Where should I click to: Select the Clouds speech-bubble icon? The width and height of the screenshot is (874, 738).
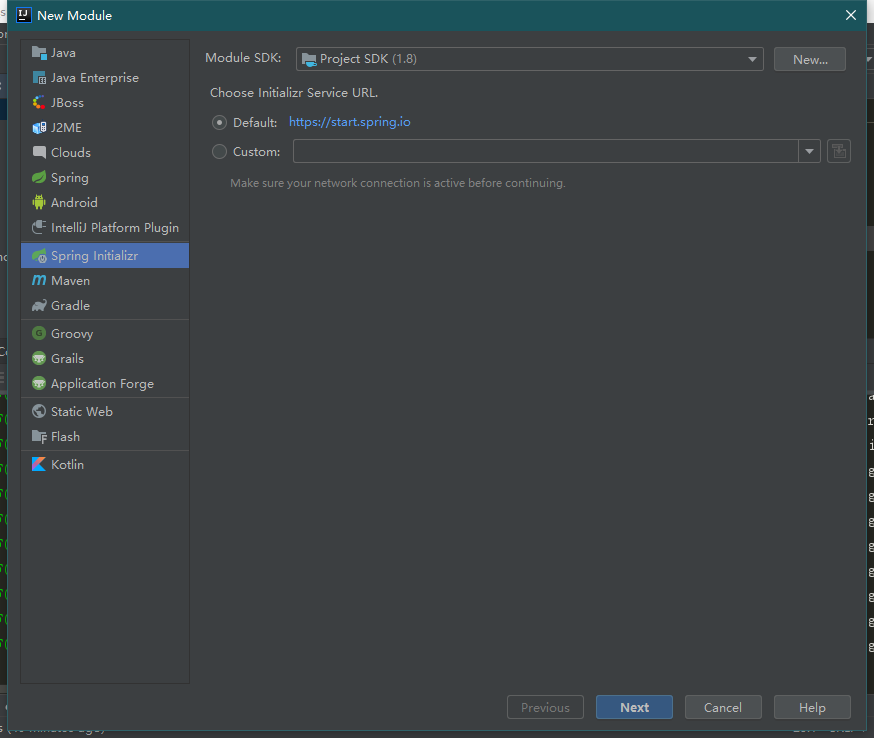pyautogui.click(x=39, y=152)
